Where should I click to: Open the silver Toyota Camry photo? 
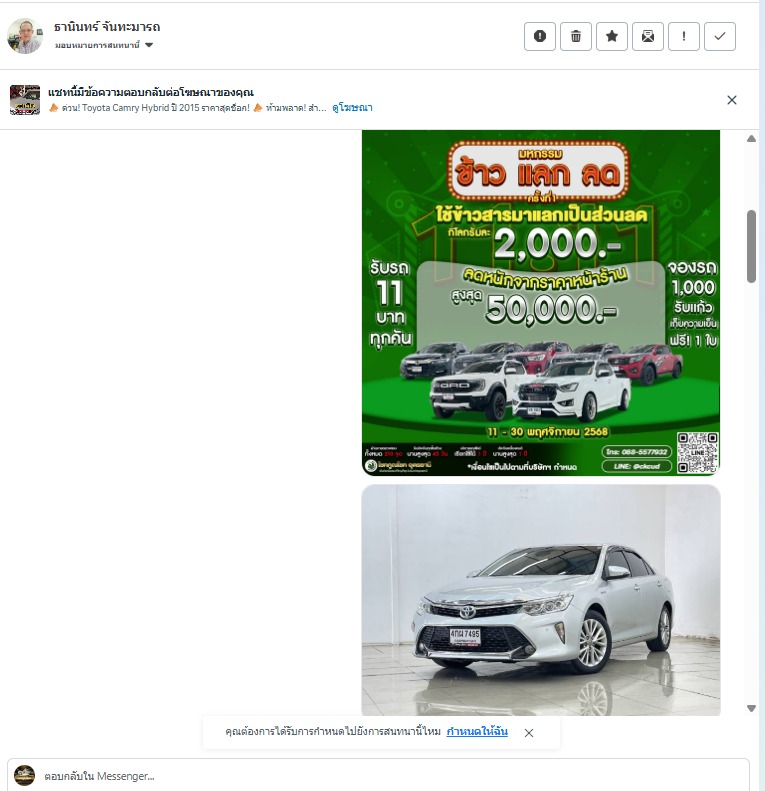540,600
